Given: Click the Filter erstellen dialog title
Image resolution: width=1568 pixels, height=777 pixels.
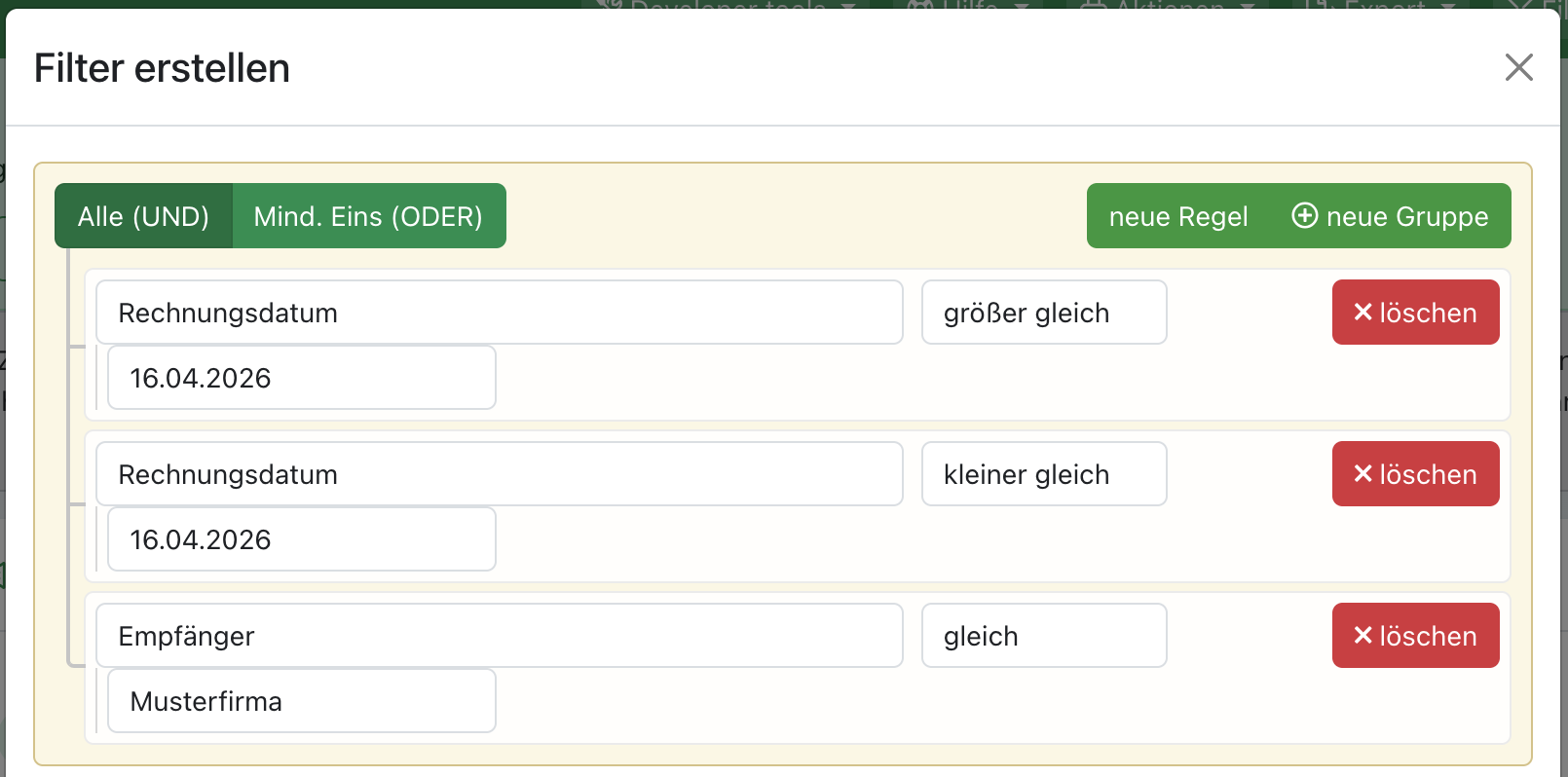Looking at the screenshot, I should (x=162, y=68).
